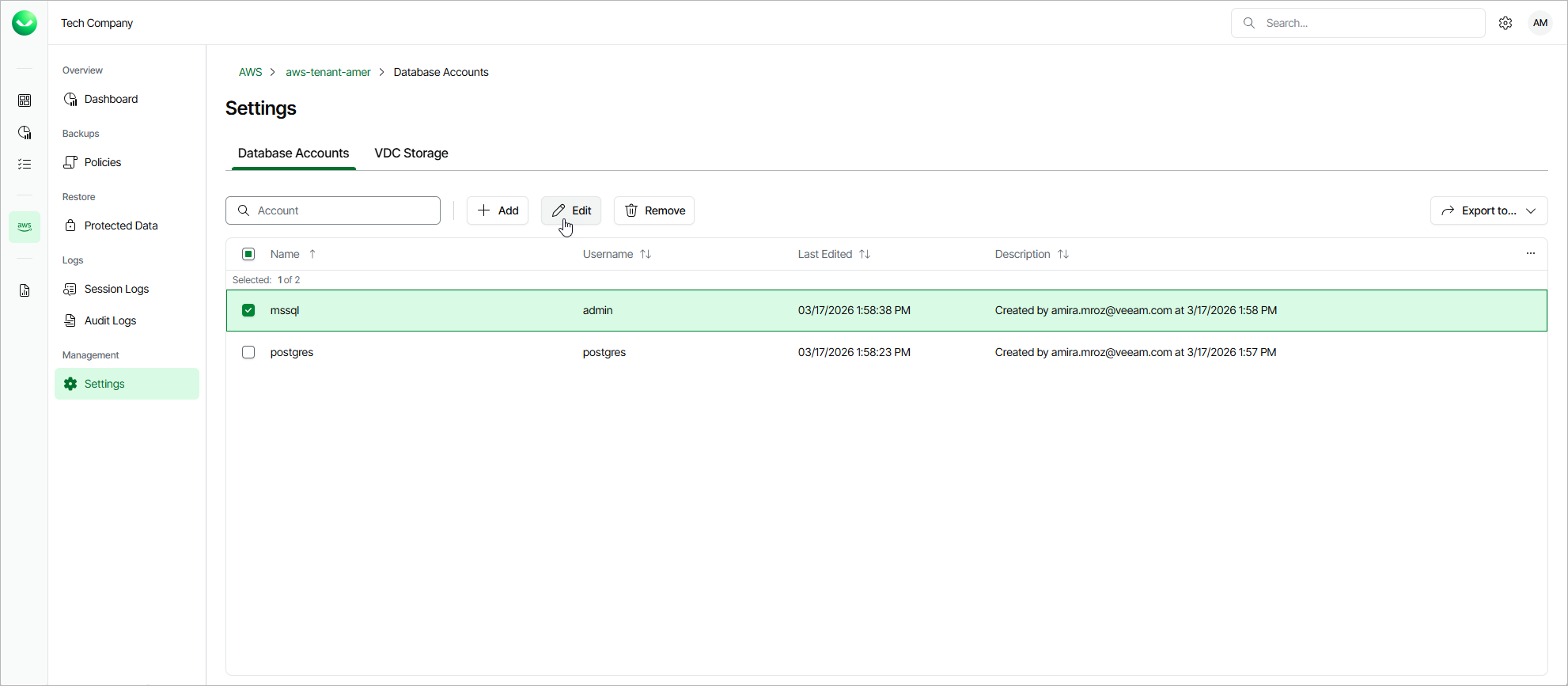This screenshot has height=686, width=1568.
Task: Sort the table by Description column
Action: [x=1032, y=254]
